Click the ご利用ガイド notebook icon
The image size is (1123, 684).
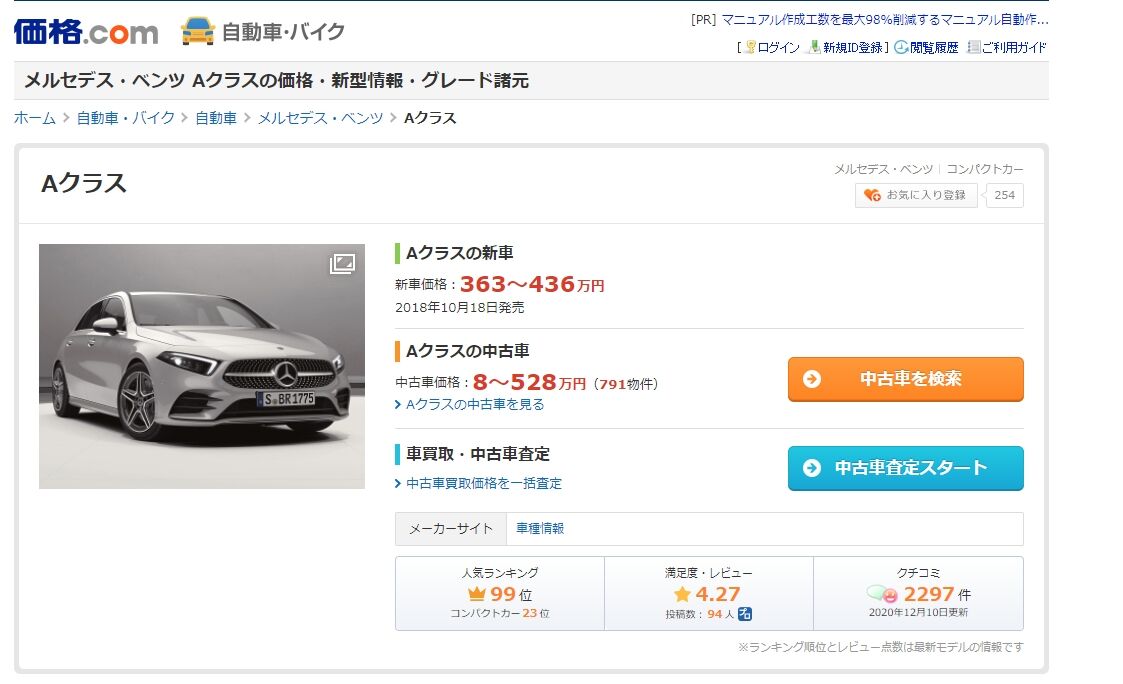[x=973, y=47]
